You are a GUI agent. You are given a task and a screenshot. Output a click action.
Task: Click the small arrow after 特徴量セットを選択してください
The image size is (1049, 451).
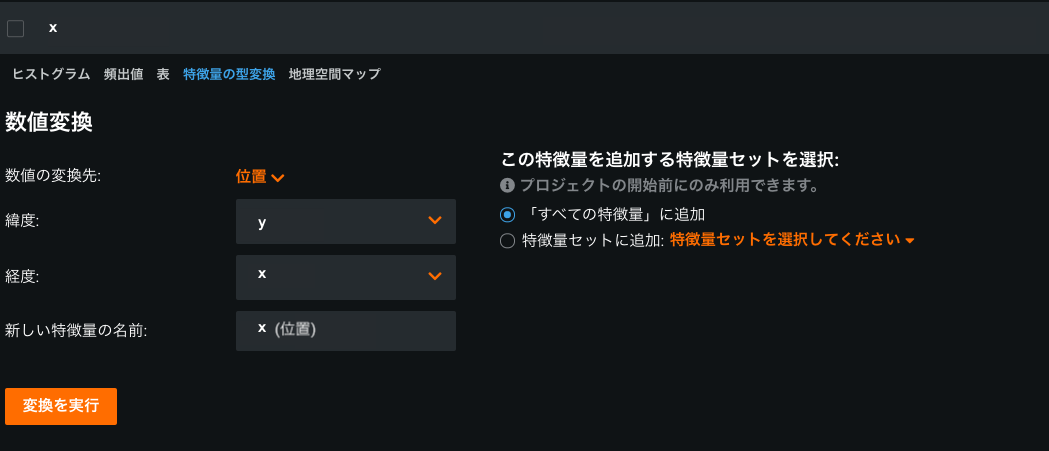pyautogui.click(x=910, y=241)
